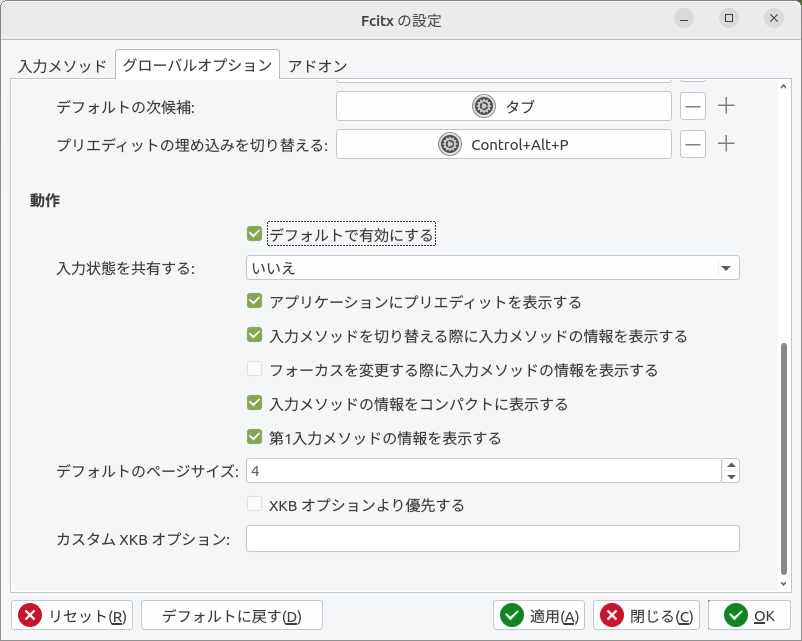
Task: Decrease デフォルトのページサイズ with the down arrow
Action: pos(731,477)
